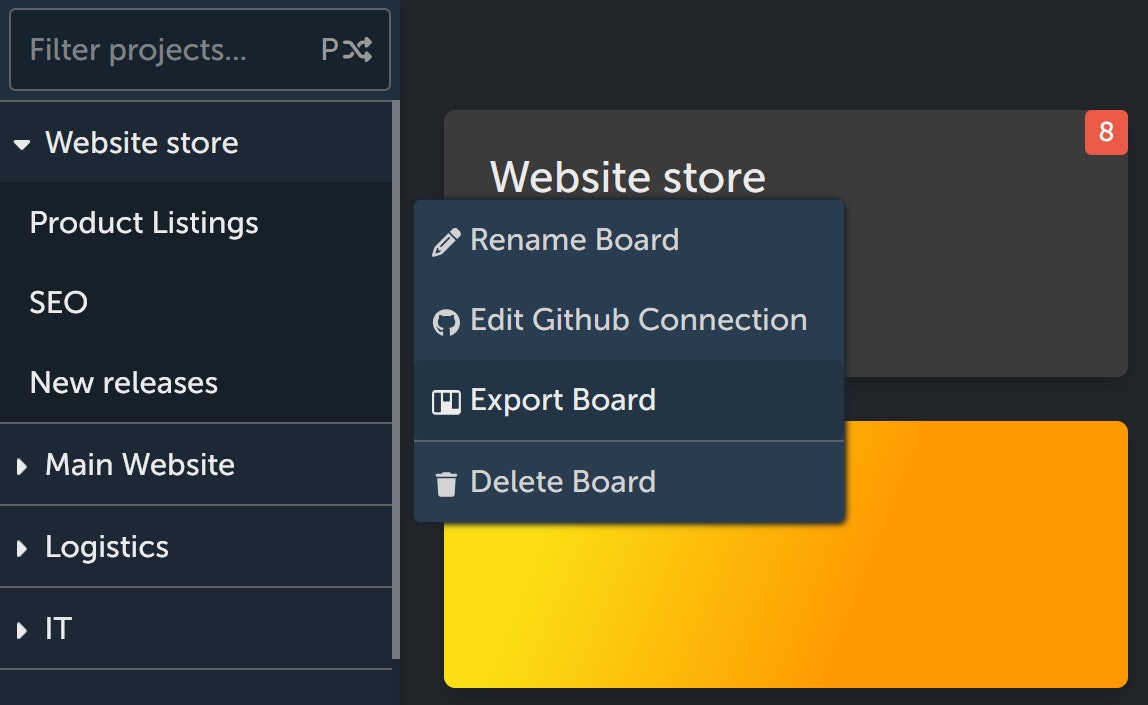Expand the Logistics project
Image resolution: width=1148 pixels, height=705 pixels.
(x=22, y=548)
